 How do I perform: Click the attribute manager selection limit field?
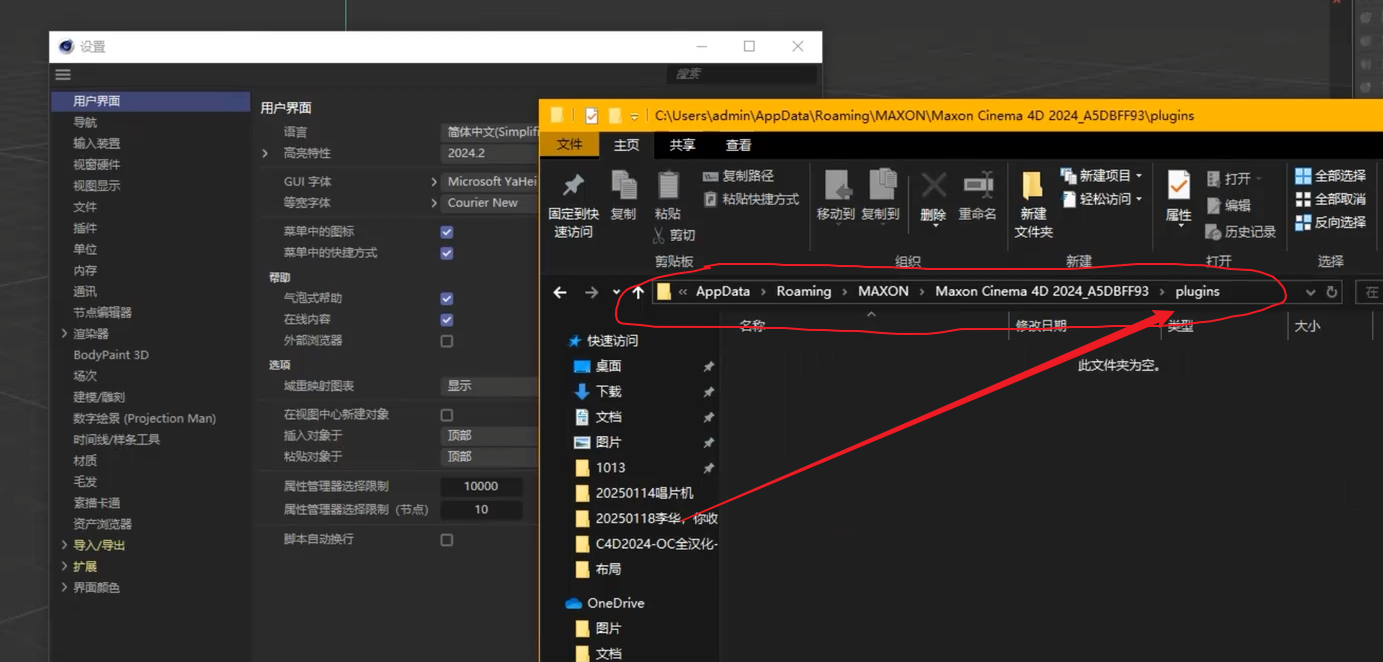(481, 486)
